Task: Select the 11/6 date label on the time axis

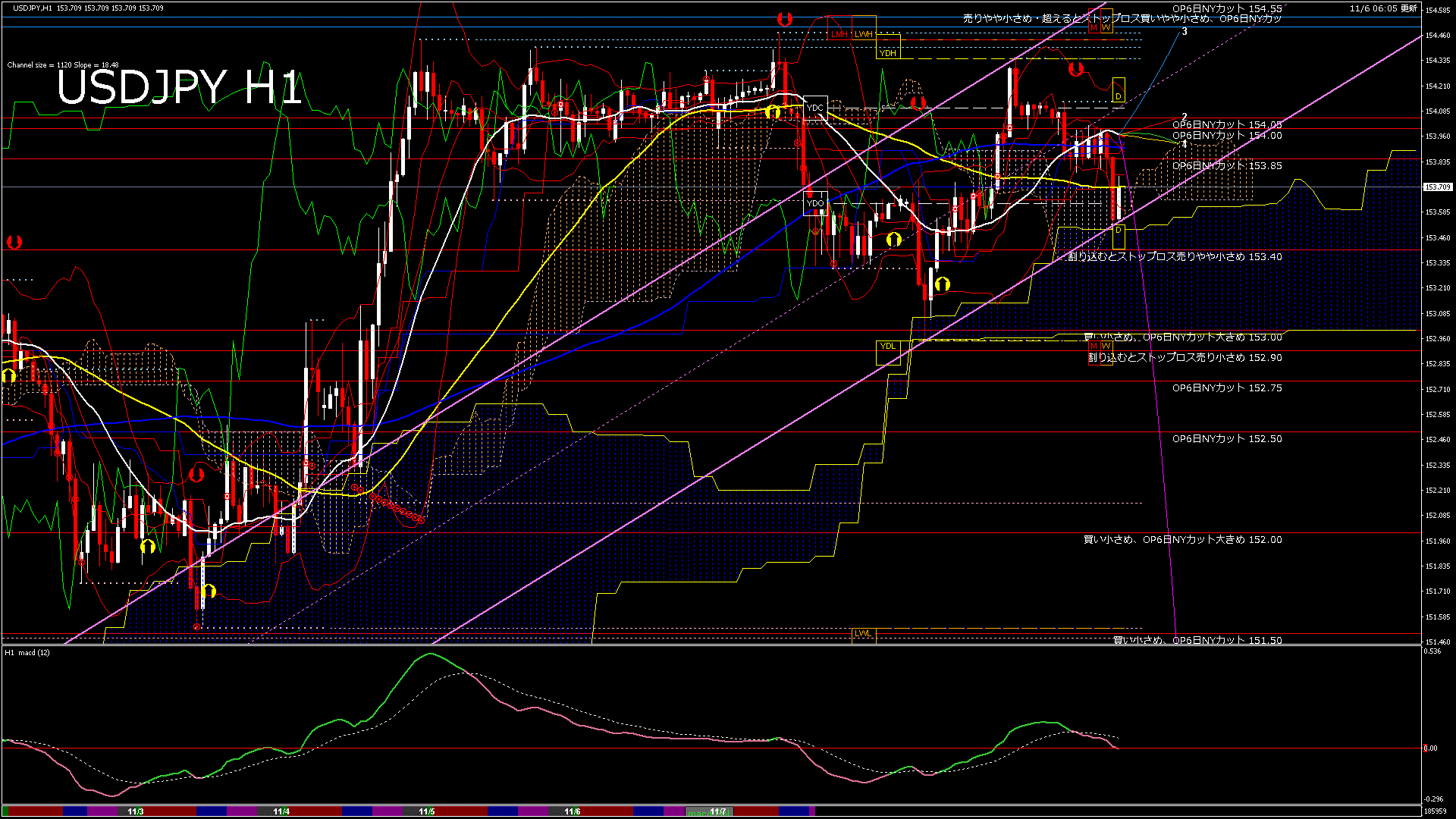Action: [x=572, y=811]
